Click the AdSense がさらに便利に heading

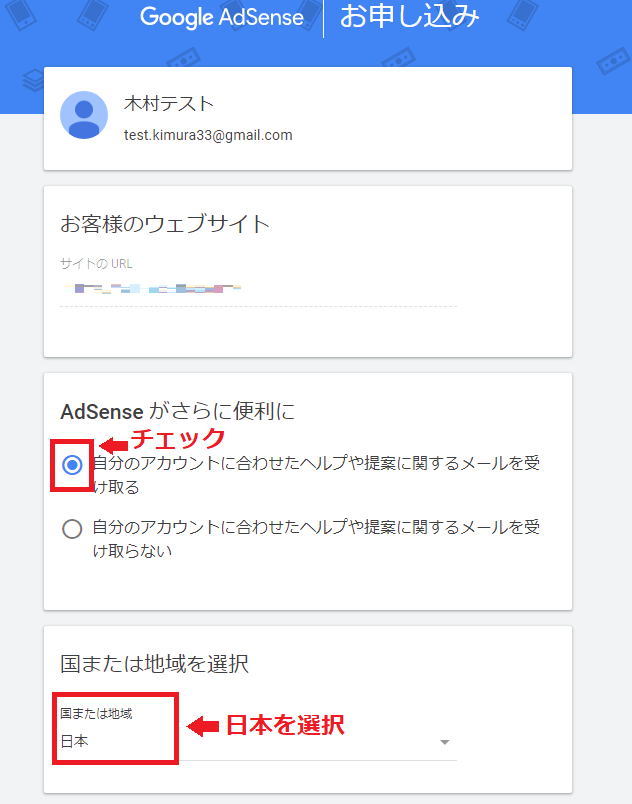point(177,411)
